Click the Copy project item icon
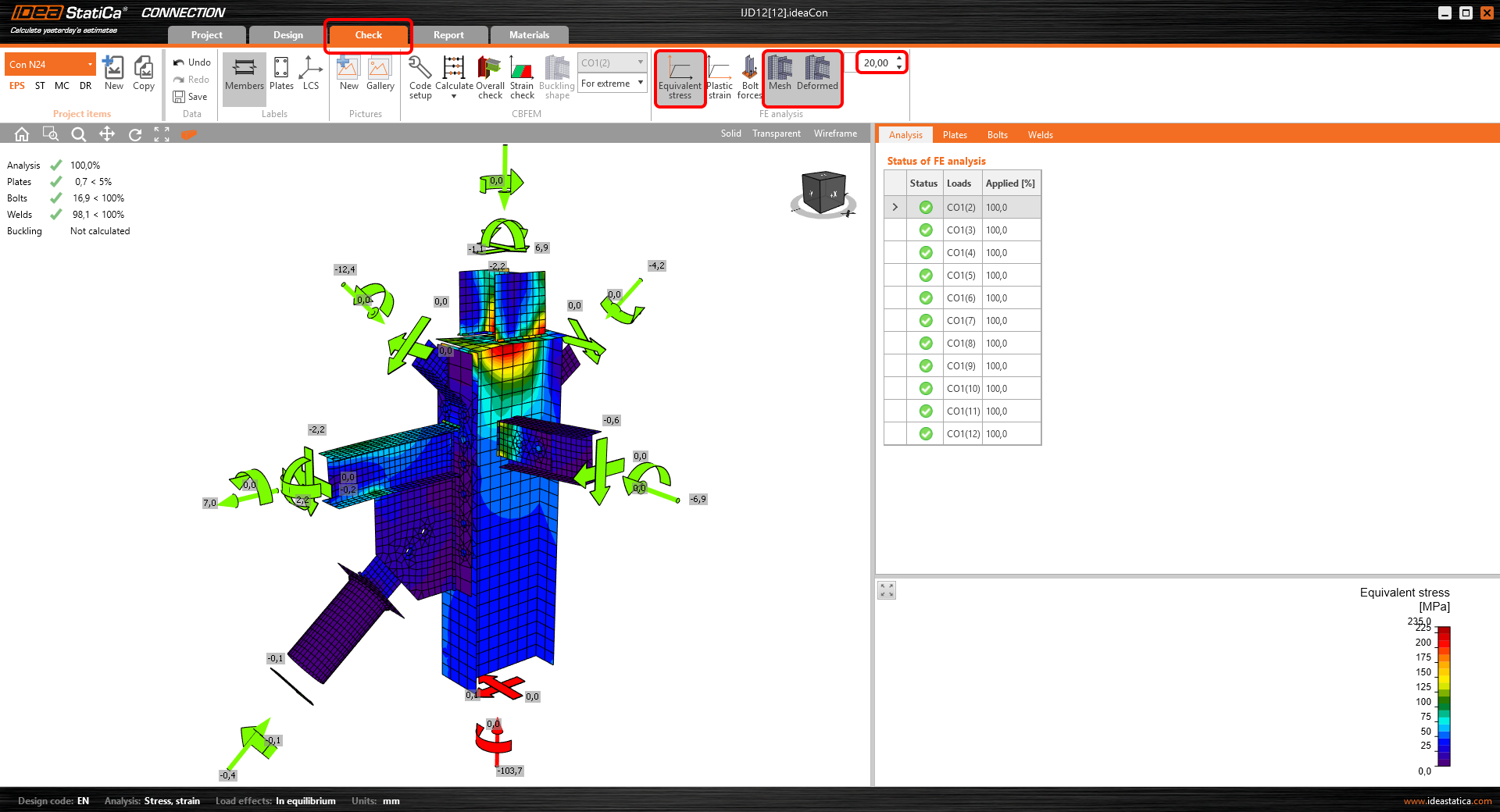 click(x=144, y=73)
